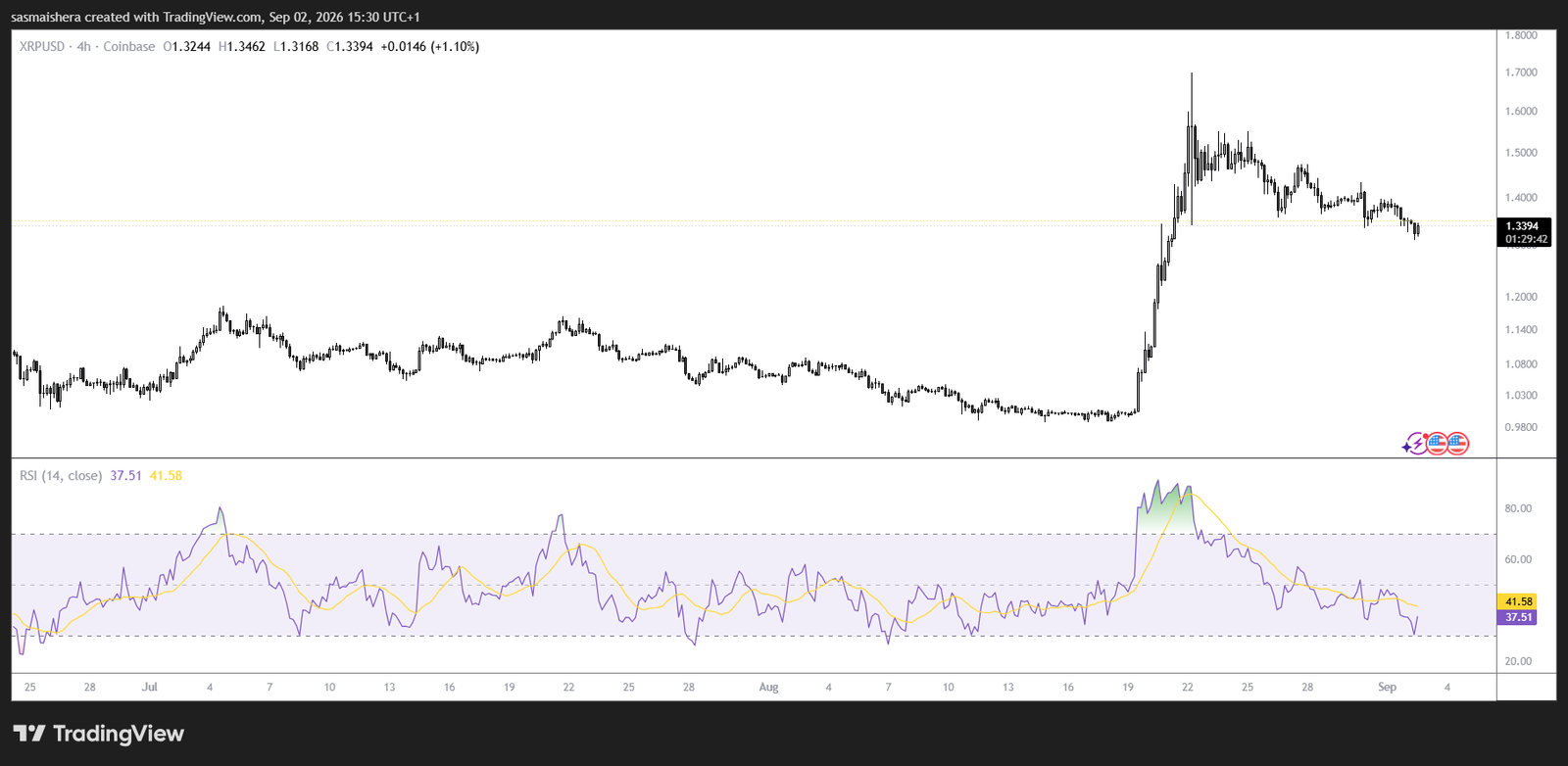Image resolution: width=1568 pixels, height=766 pixels.
Task: Click the purple 37.51 tag on RSI scale
Action: (1518, 617)
